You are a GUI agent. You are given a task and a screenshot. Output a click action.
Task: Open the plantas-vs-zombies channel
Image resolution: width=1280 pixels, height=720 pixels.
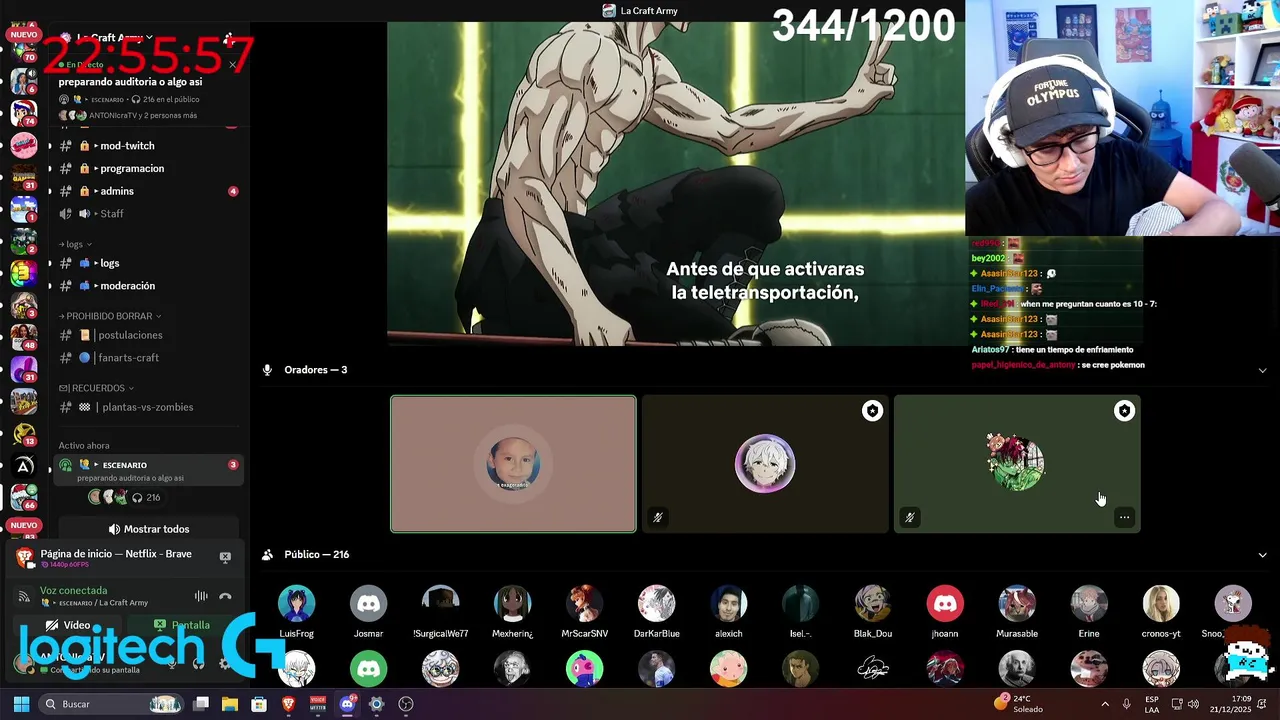(148, 407)
